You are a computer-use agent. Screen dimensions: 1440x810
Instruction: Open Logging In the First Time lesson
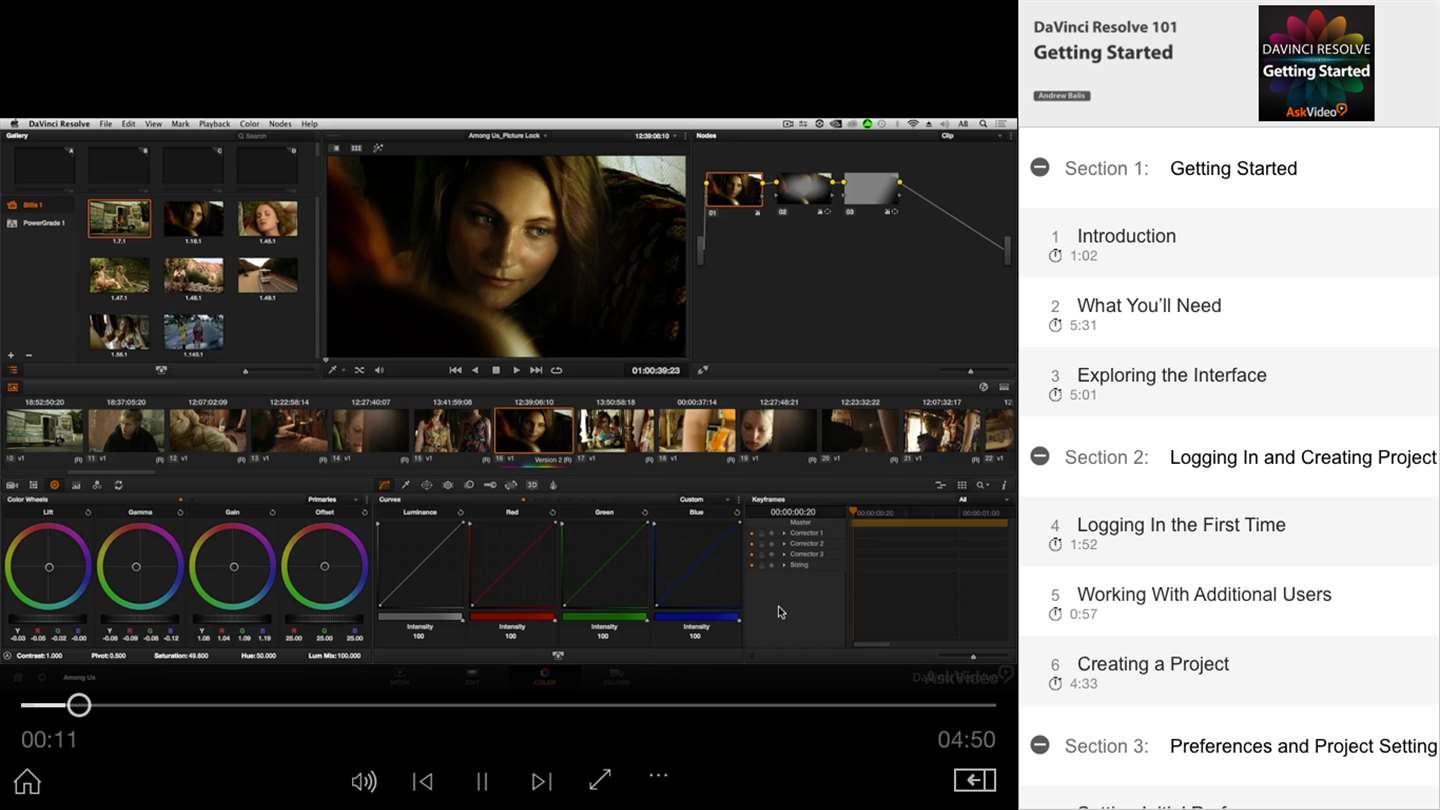[x=1229, y=532]
